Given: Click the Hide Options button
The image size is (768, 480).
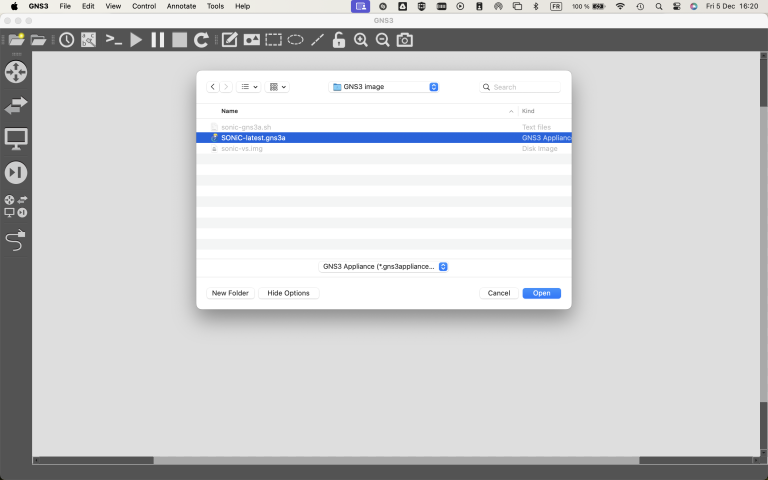Looking at the screenshot, I should pyautogui.click(x=289, y=293).
